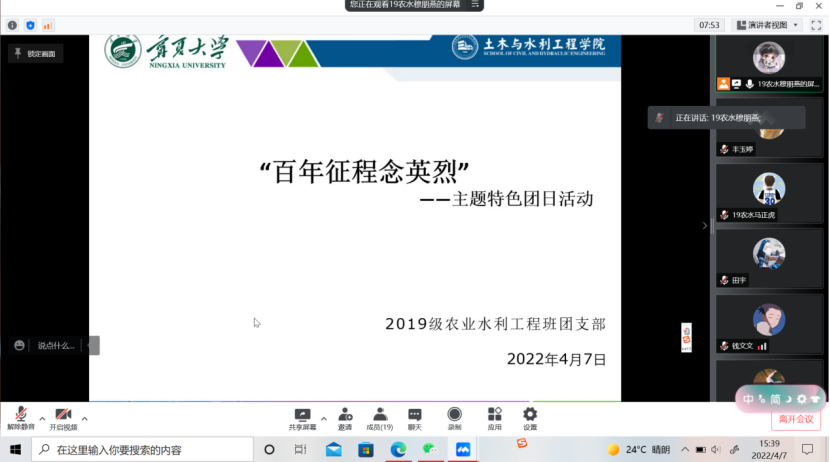Select participant 田宇 video thumbnail
830x462 pixels.
(x=768, y=260)
